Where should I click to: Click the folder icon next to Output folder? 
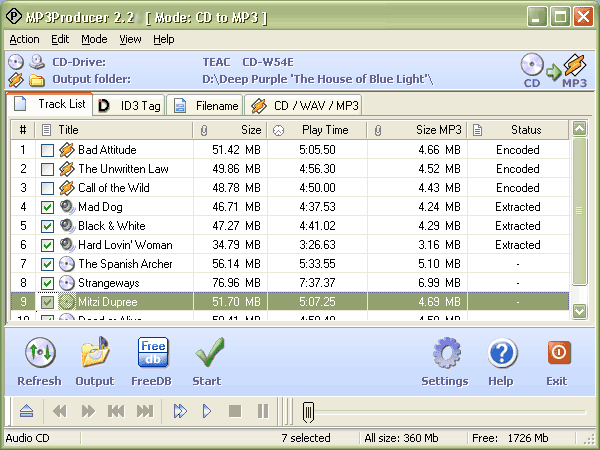pyautogui.click(x=37, y=80)
